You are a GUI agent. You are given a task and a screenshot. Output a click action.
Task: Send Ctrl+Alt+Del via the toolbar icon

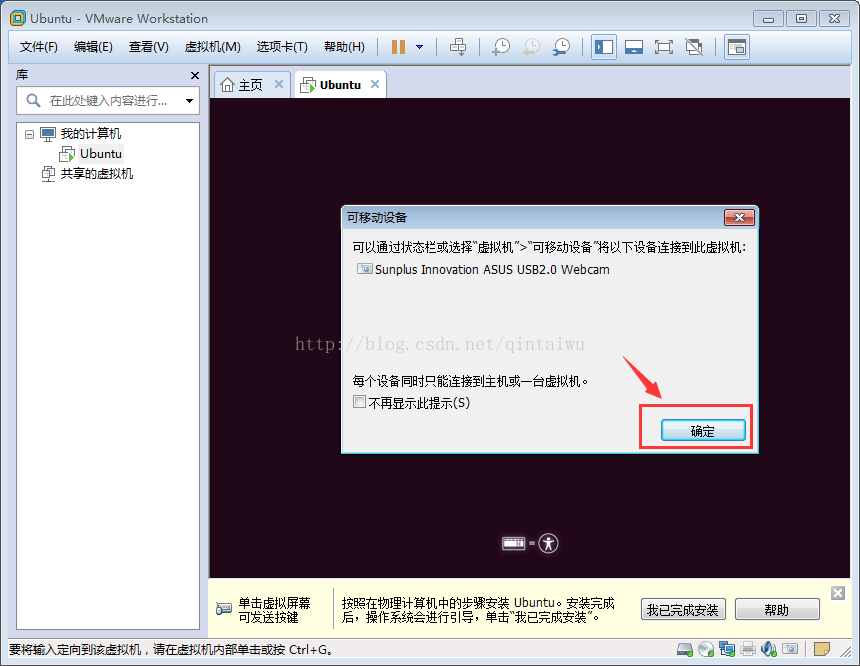(458, 47)
